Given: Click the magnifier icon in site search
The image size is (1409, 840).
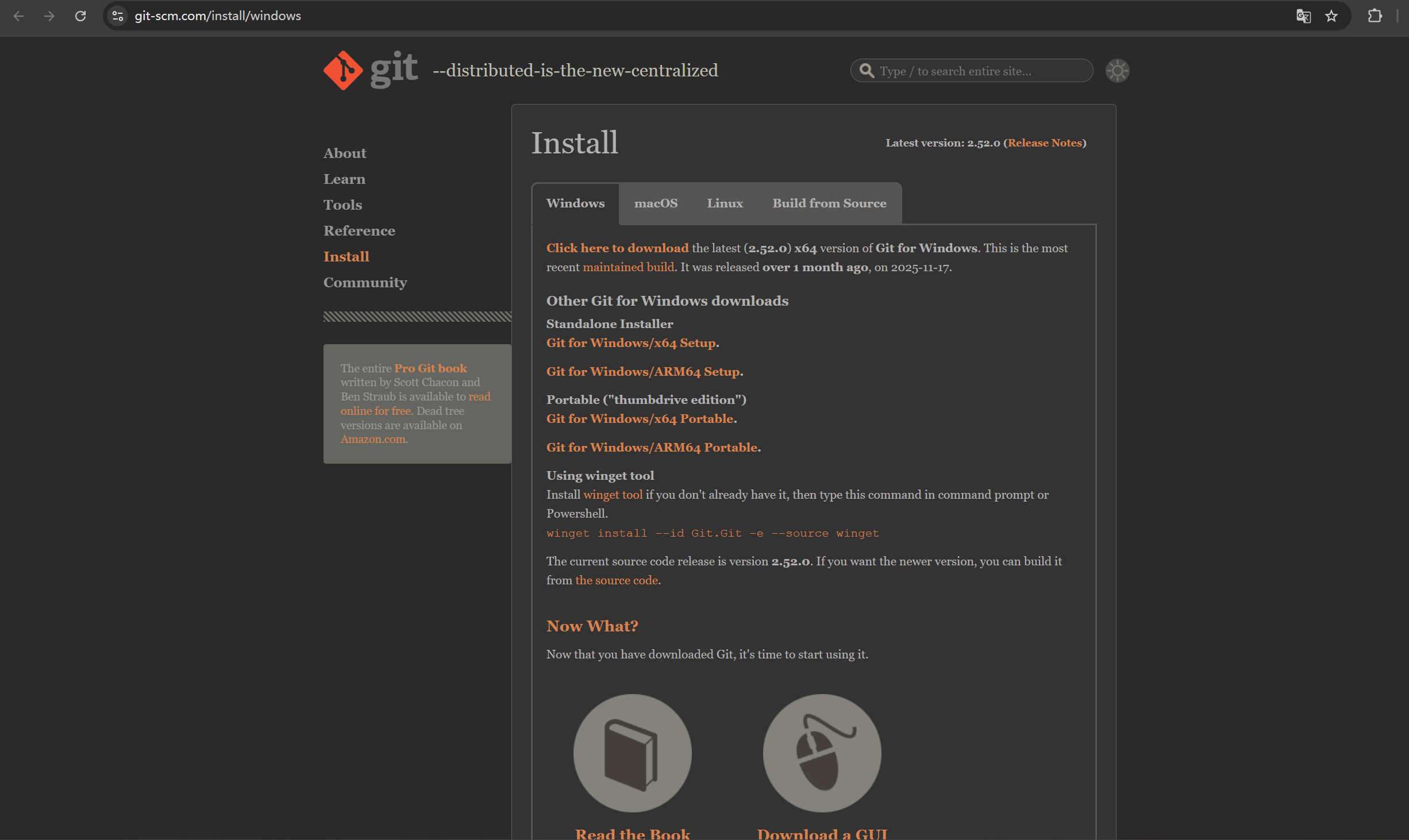Looking at the screenshot, I should (867, 71).
